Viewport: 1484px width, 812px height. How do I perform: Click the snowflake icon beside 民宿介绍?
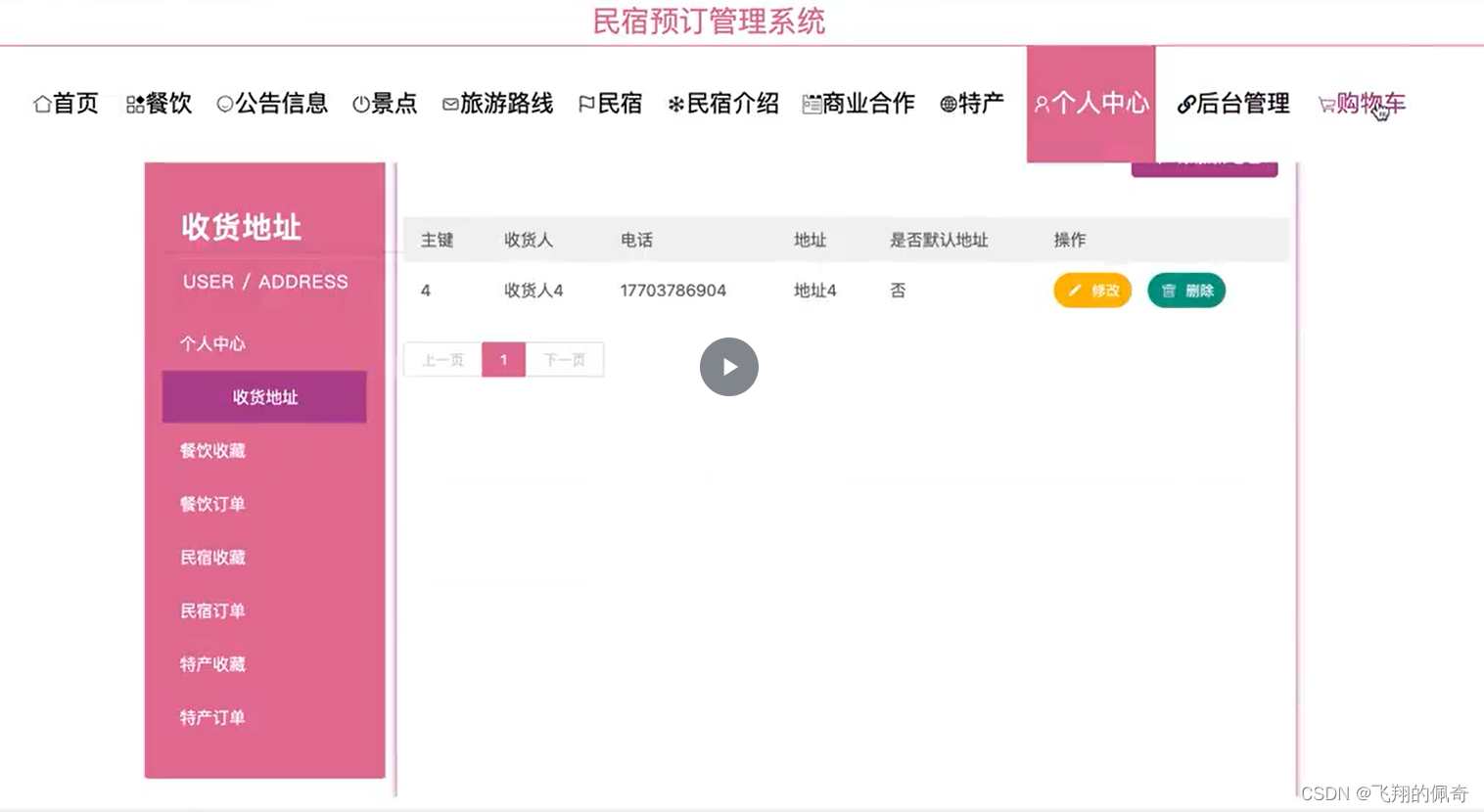[x=675, y=104]
